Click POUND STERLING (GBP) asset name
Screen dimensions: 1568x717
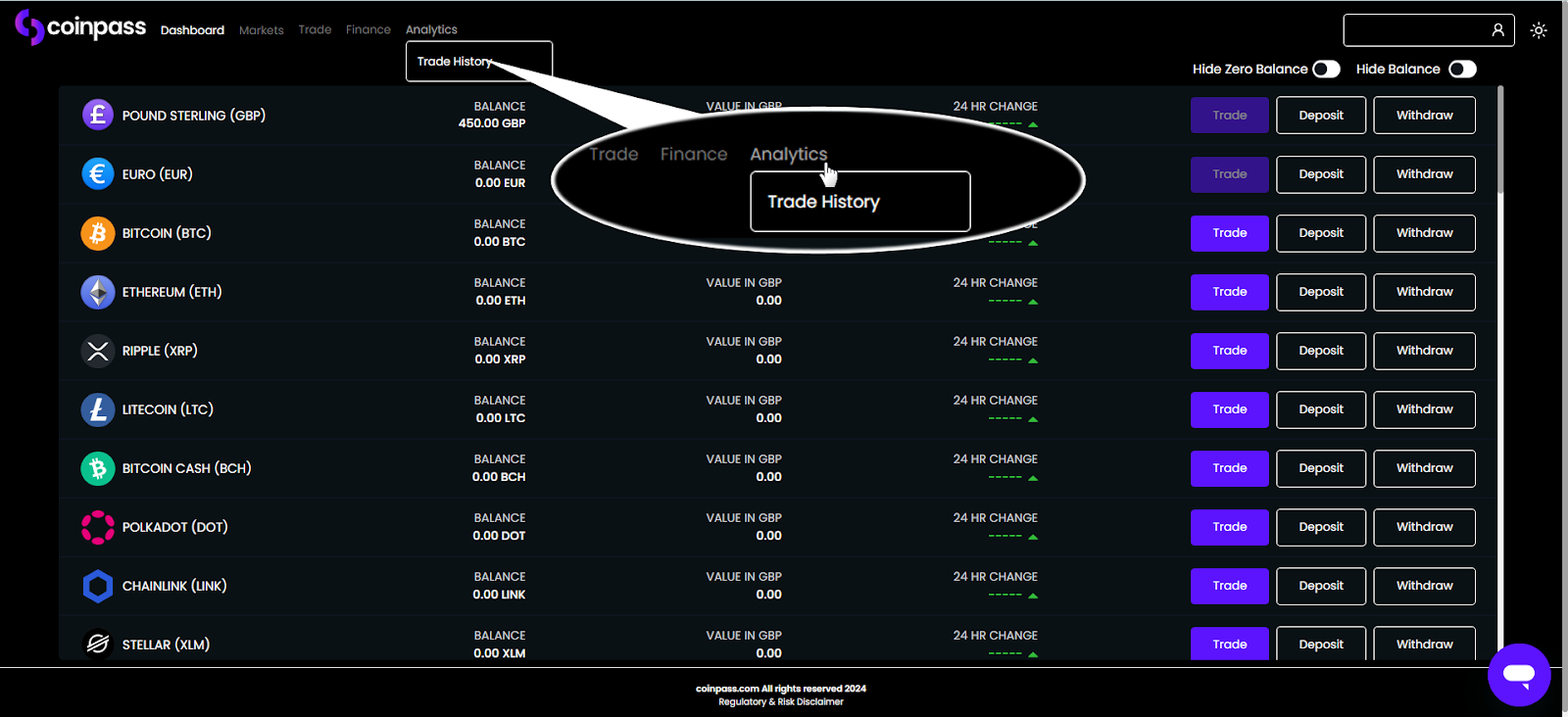coord(194,116)
